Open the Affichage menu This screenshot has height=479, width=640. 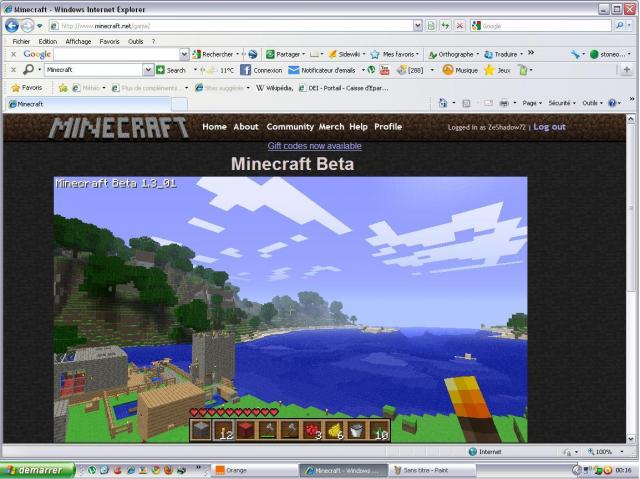tap(78, 41)
